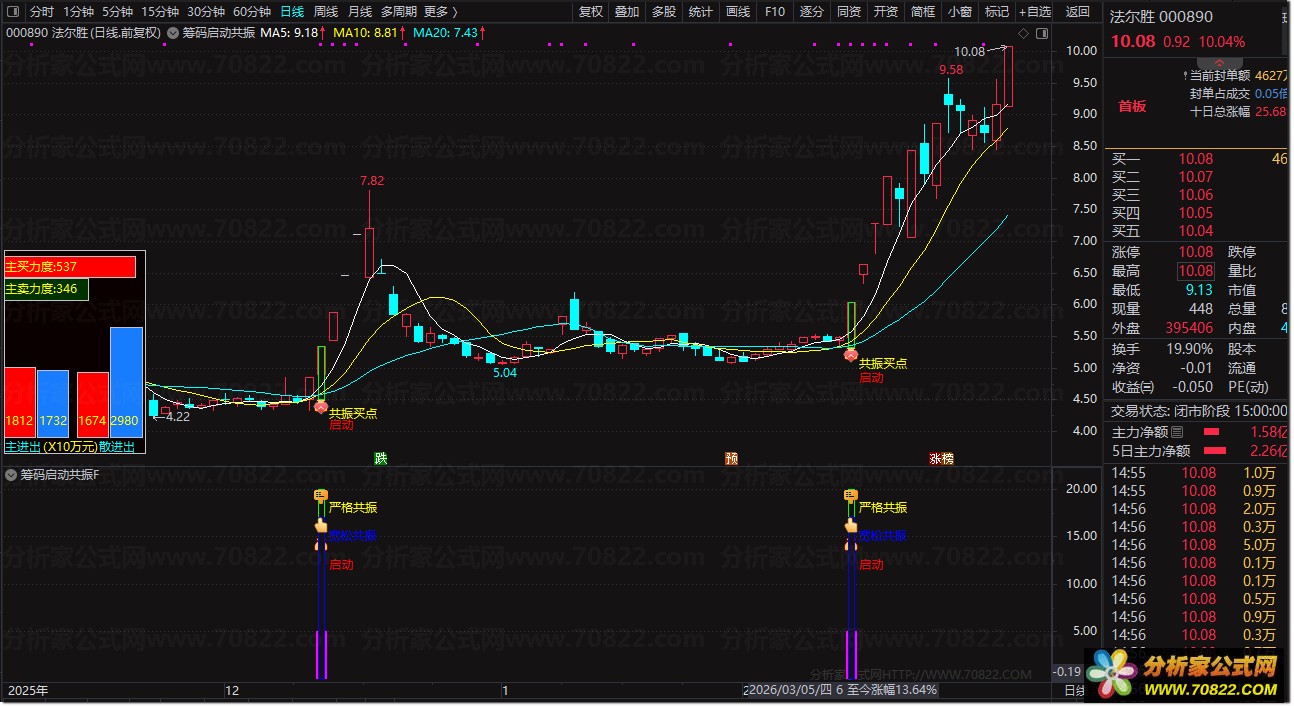
Task: Click the top icon above right 严格共振
Action: coord(851,495)
